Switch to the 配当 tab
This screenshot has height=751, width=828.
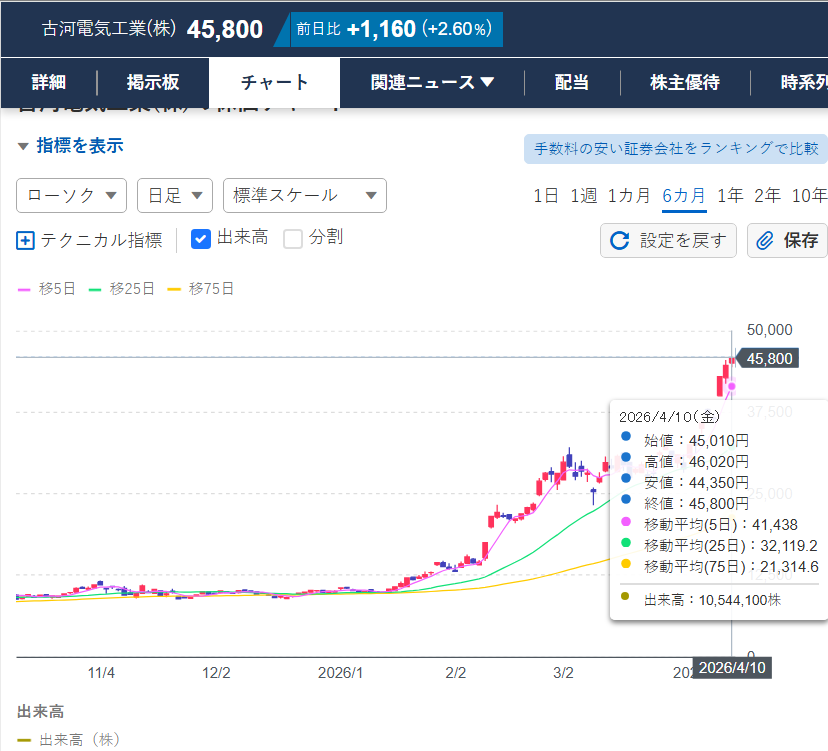pyautogui.click(x=571, y=82)
